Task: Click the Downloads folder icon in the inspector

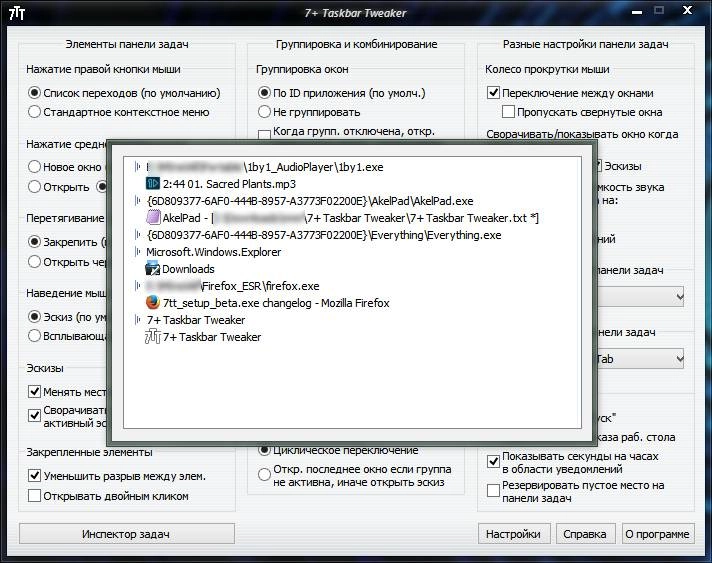Action: pos(153,268)
